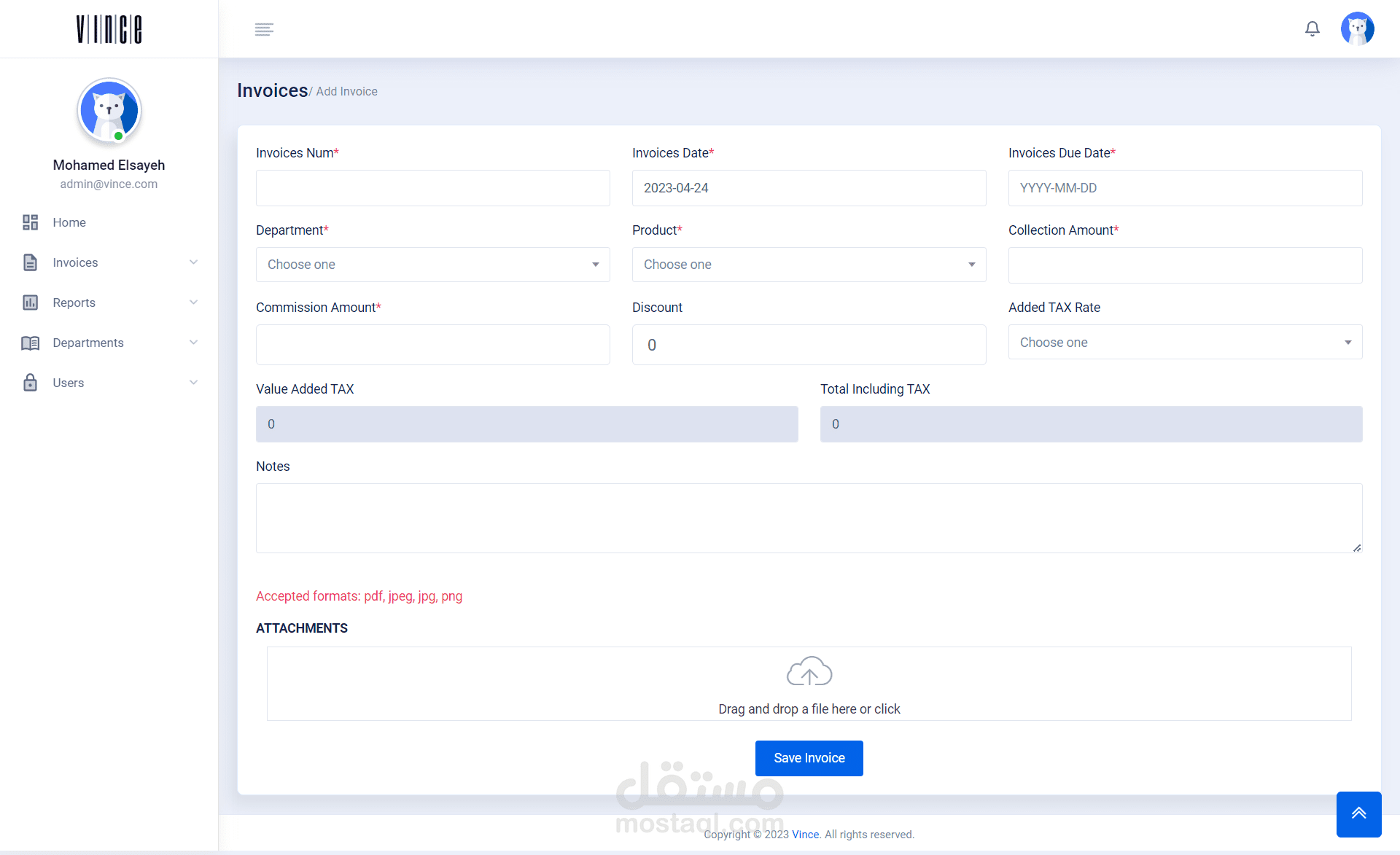Open the Product dropdown
The image size is (1400, 855).
tap(809, 265)
